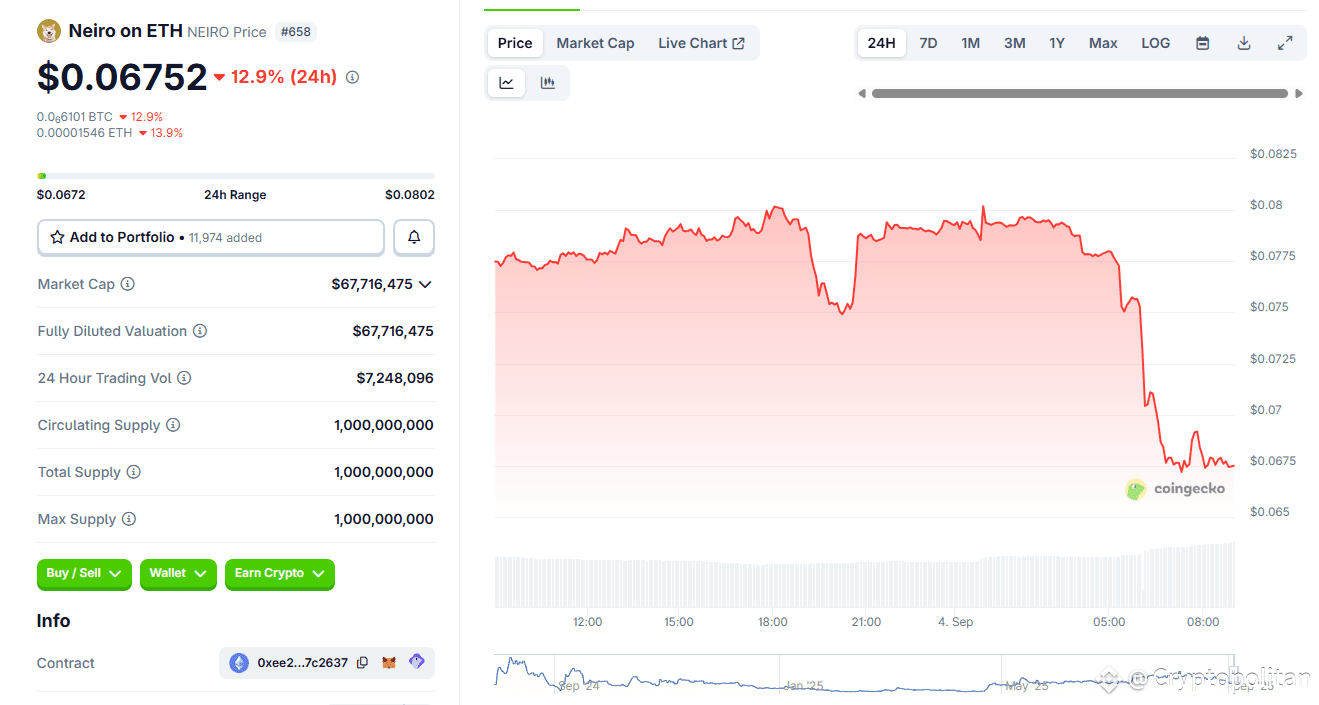Select the line chart view icon

(x=506, y=83)
